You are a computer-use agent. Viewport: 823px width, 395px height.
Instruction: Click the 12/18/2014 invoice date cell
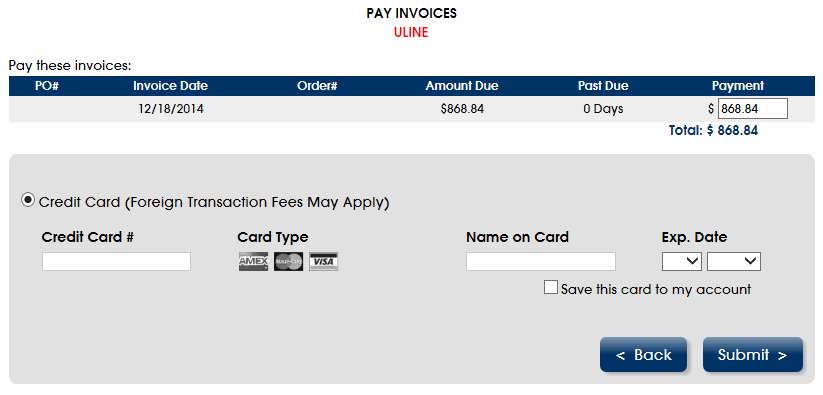(171, 109)
